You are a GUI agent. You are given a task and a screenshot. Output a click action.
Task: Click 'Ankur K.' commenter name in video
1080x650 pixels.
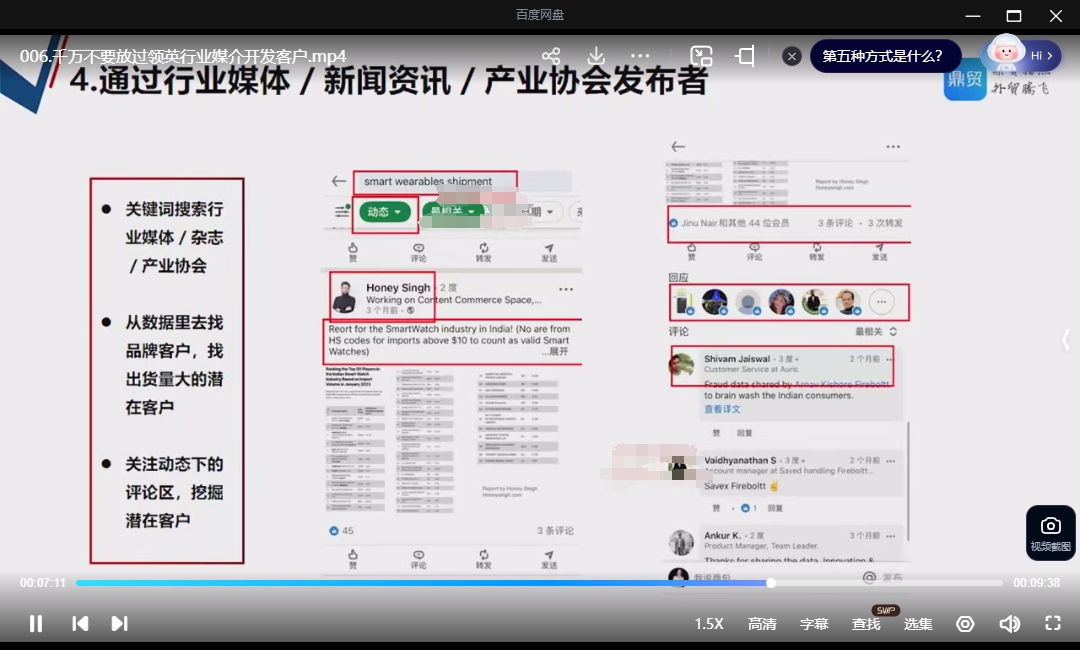723,535
